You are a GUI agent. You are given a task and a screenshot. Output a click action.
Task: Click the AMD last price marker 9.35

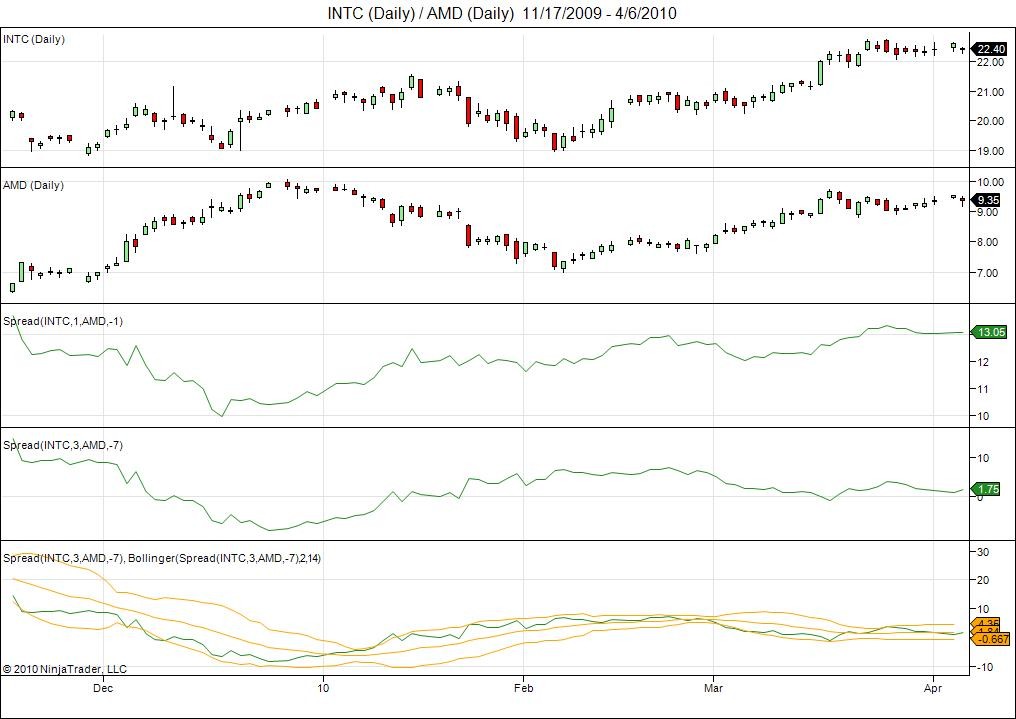(x=987, y=201)
